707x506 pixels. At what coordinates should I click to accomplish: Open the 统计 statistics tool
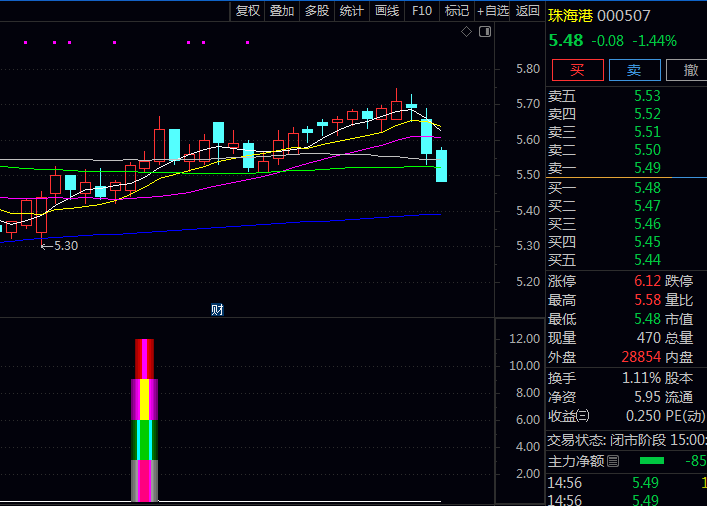point(352,11)
